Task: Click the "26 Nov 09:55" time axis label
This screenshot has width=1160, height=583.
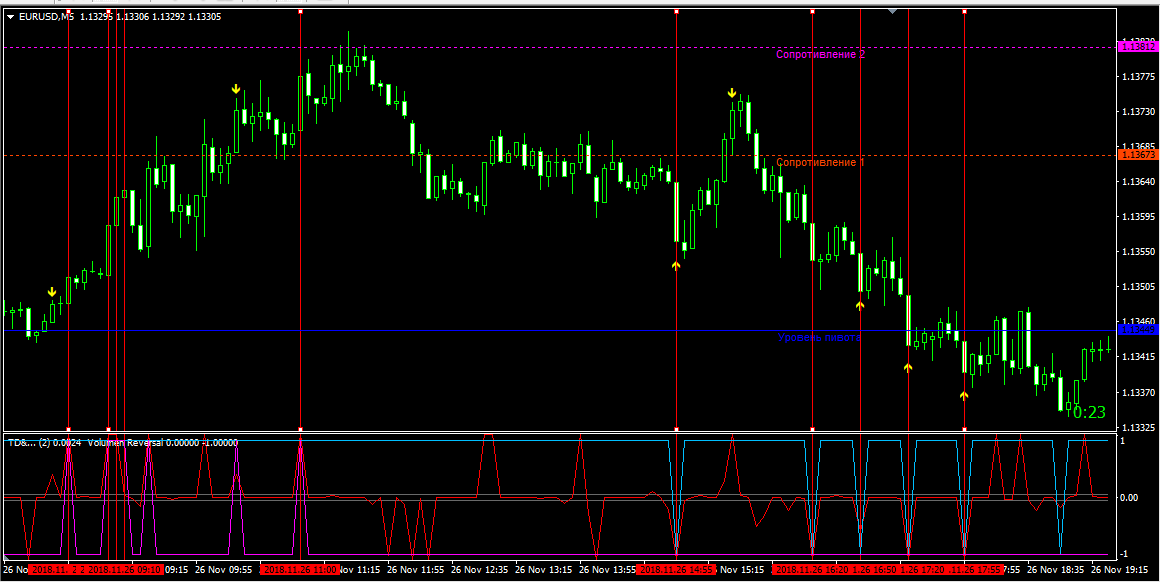Action: (x=222, y=570)
